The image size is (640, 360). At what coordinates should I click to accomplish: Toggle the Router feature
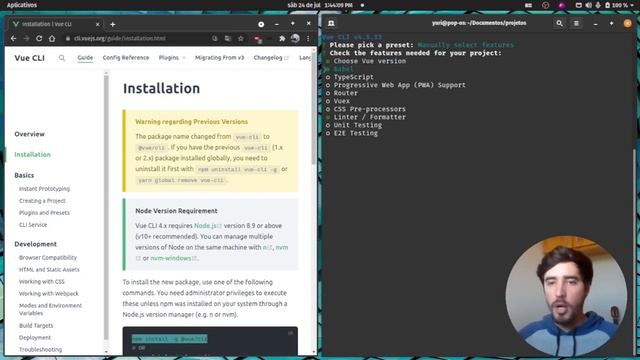342,93
